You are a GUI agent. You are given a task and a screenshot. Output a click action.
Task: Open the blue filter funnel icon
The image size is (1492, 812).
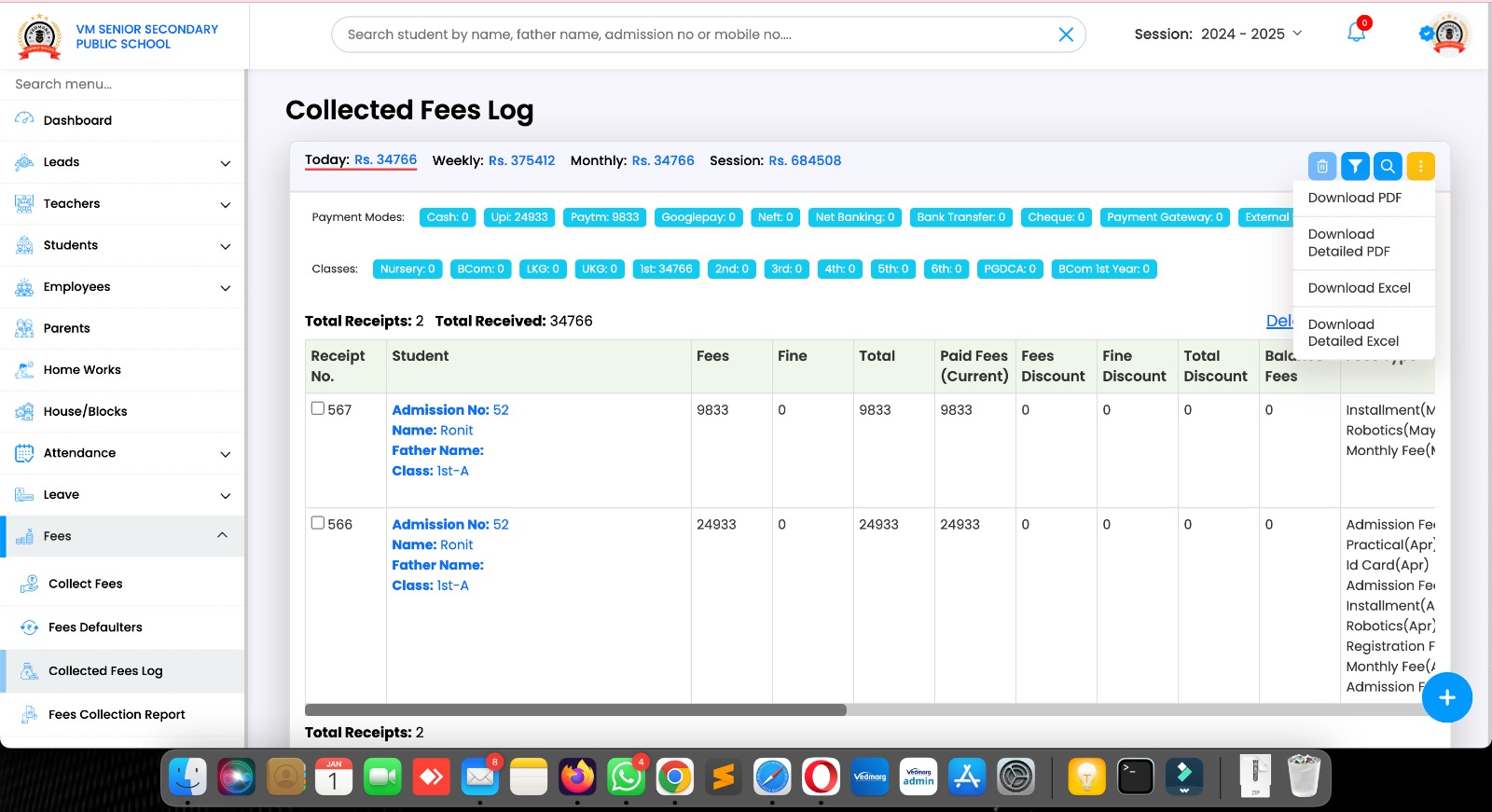coord(1355,166)
